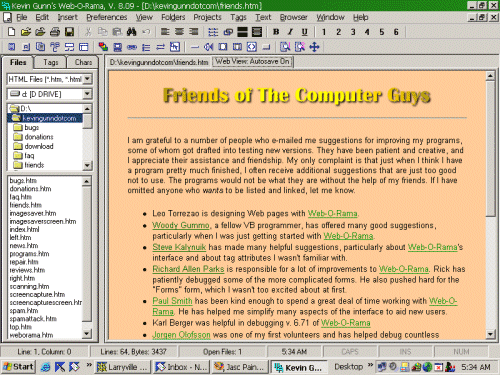500x375 pixels.
Task: Click the Save floppy disk icon
Action: pos(69,32)
